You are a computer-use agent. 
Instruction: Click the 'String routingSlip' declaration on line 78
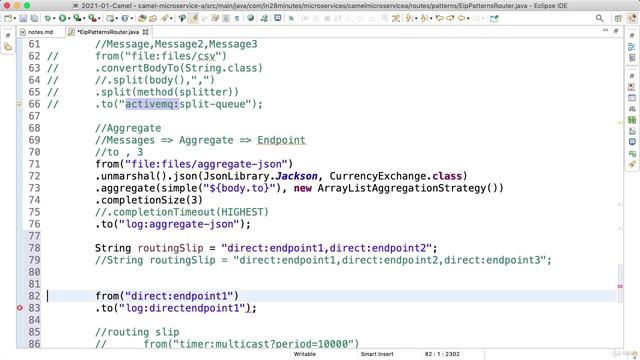pos(149,248)
